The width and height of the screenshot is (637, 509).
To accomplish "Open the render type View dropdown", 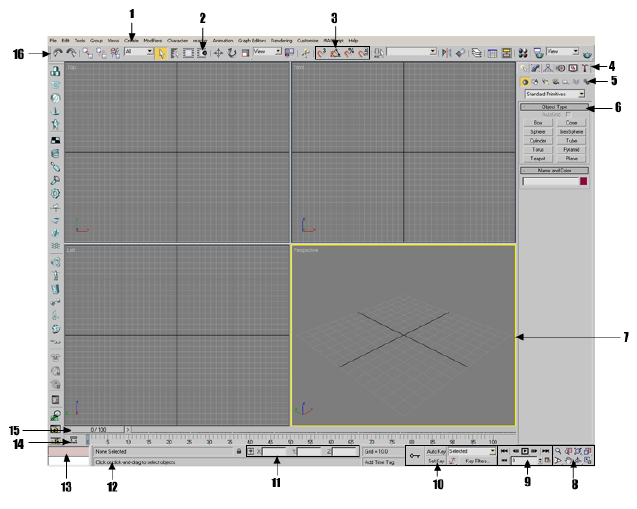I will [x=563, y=51].
